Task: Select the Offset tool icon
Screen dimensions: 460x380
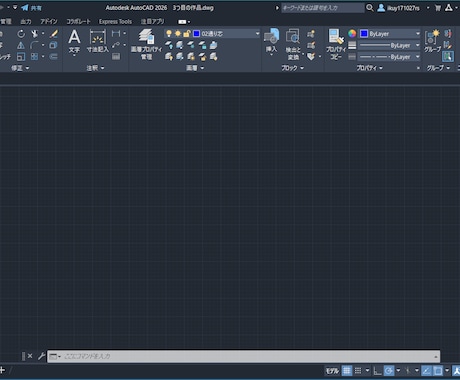Action: point(53,57)
